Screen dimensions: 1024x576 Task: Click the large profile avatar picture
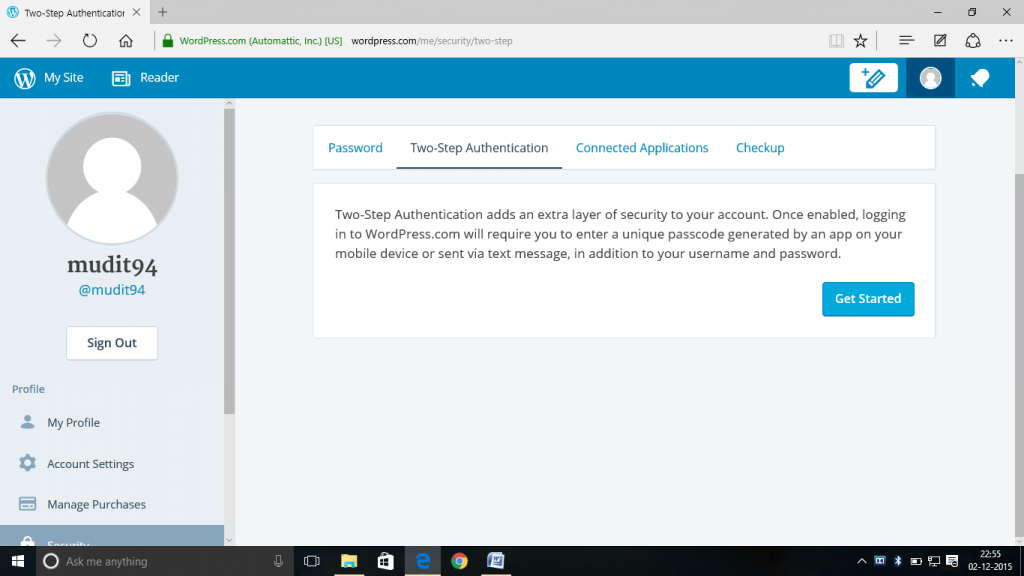tap(112, 178)
